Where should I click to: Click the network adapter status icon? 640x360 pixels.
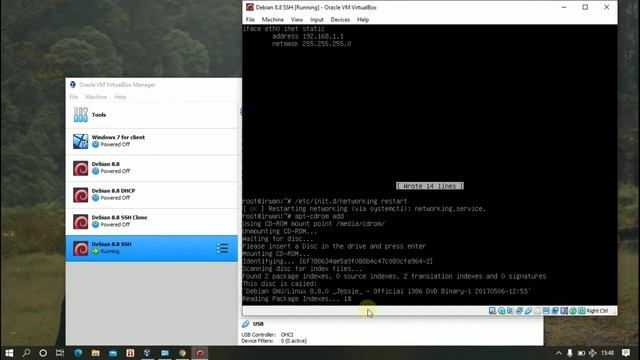519,311
